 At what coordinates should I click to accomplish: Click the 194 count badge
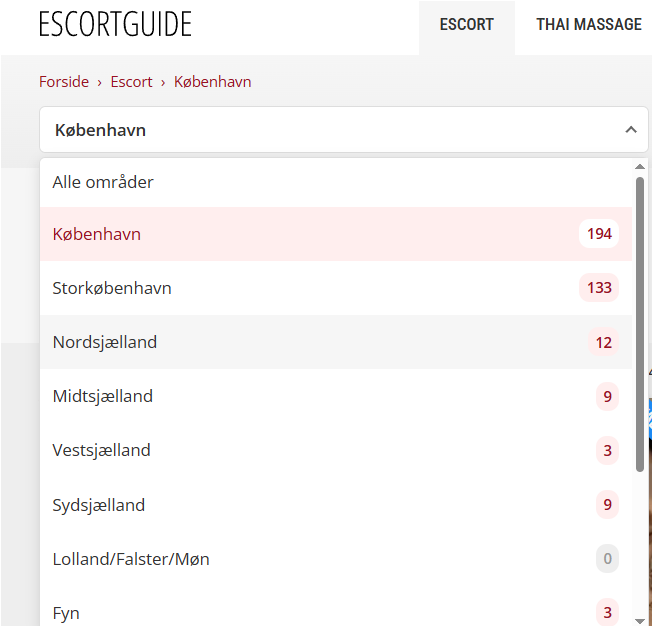[599, 234]
